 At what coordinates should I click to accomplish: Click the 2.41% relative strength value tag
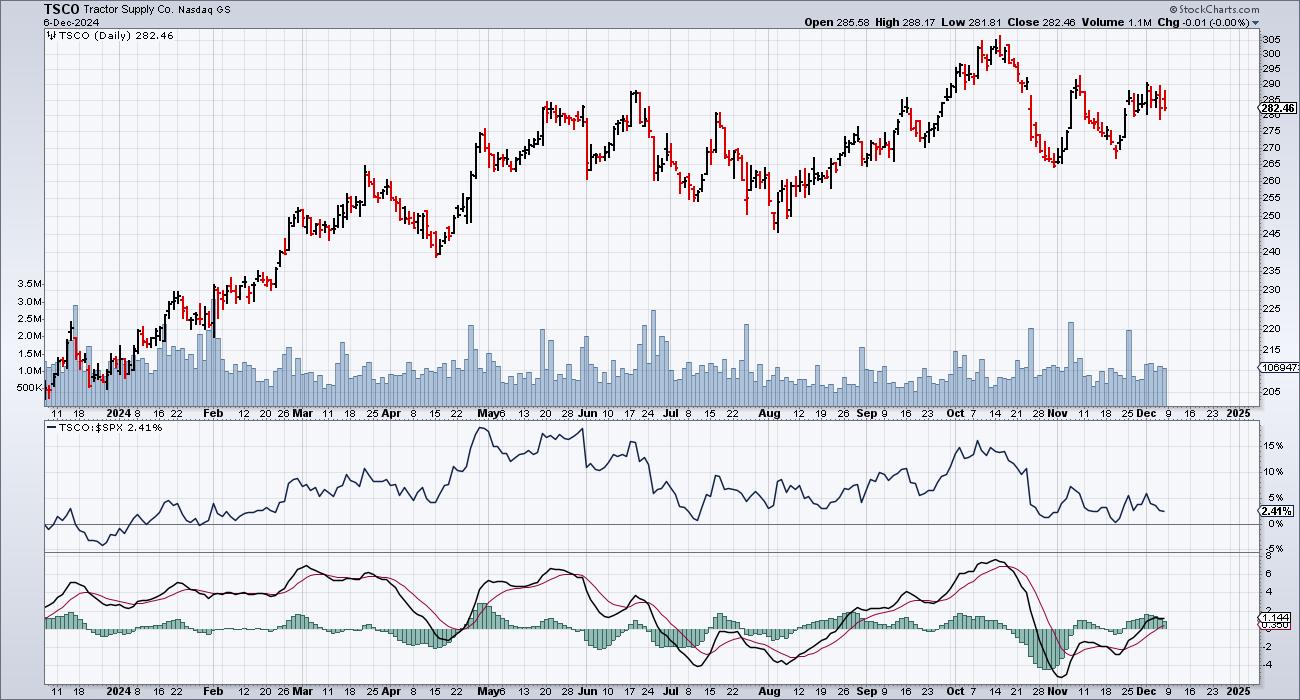coord(1274,510)
